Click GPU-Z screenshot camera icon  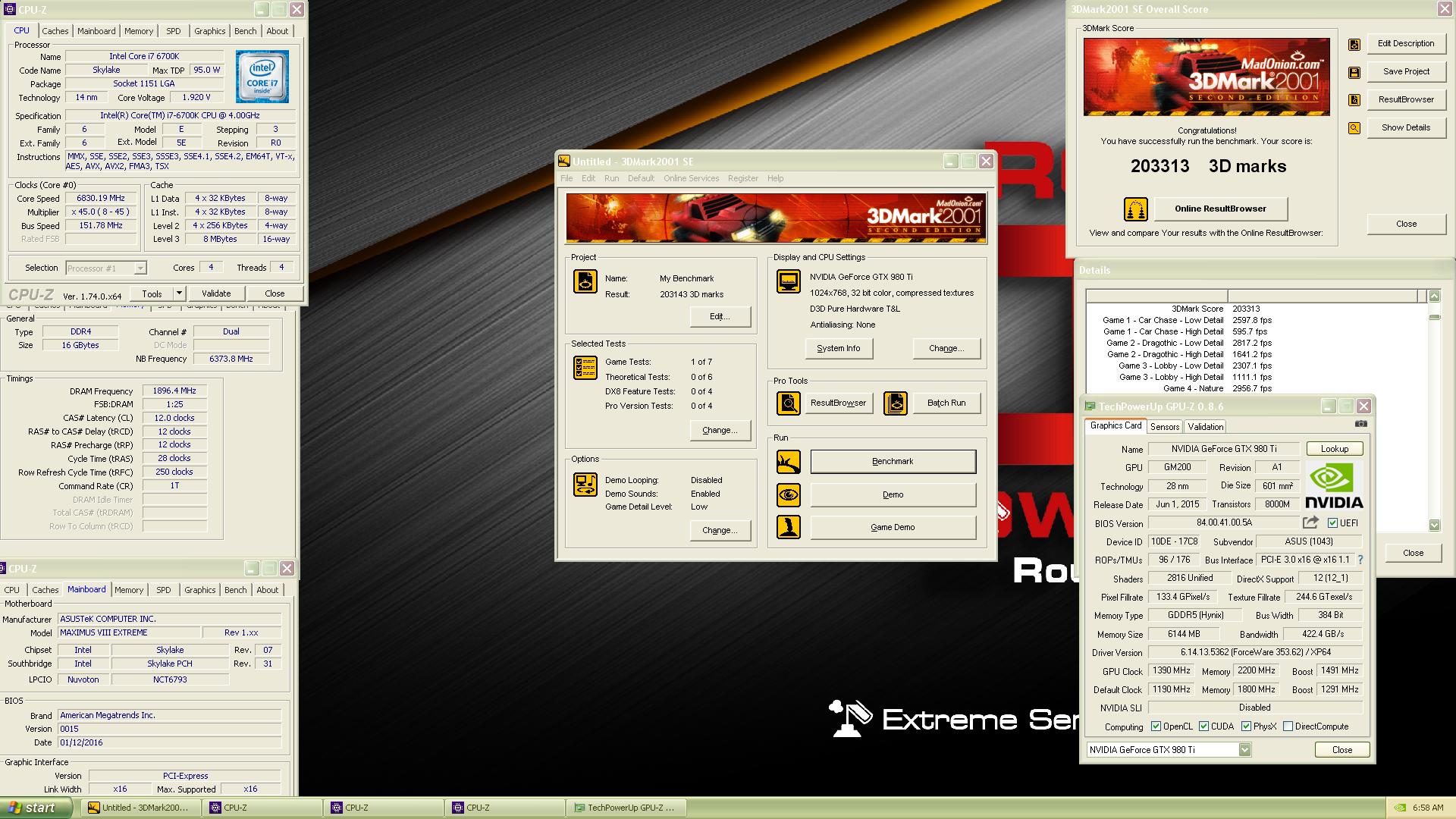pyautogui.click(x=1361, y=424)
